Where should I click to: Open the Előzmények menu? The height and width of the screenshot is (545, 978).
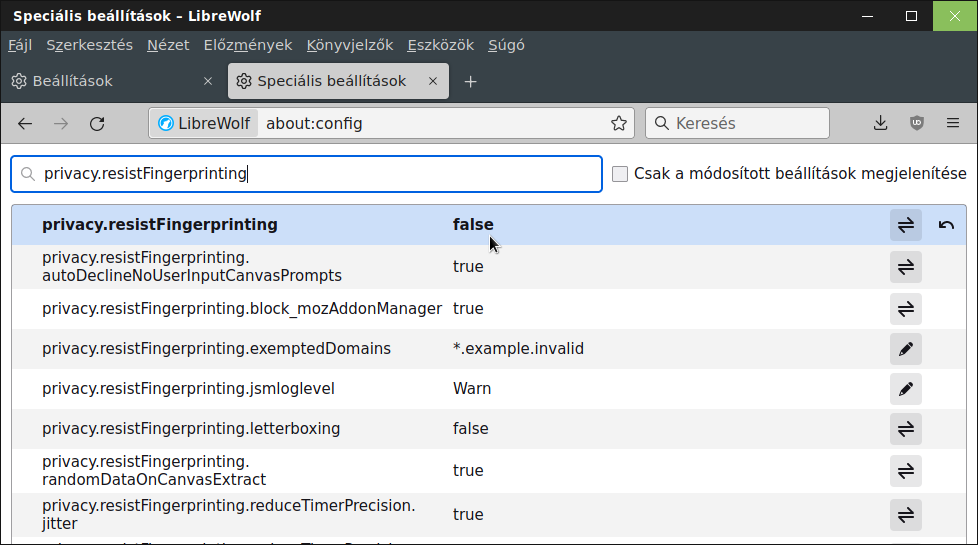(x=248, y=46)
